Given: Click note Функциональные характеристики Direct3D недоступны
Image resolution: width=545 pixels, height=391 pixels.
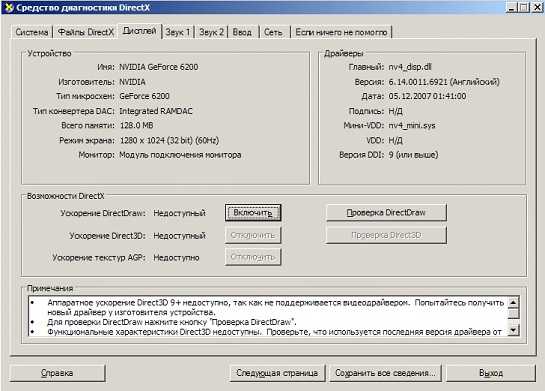Looking at the screenshot, I should (x=274, y=332).
